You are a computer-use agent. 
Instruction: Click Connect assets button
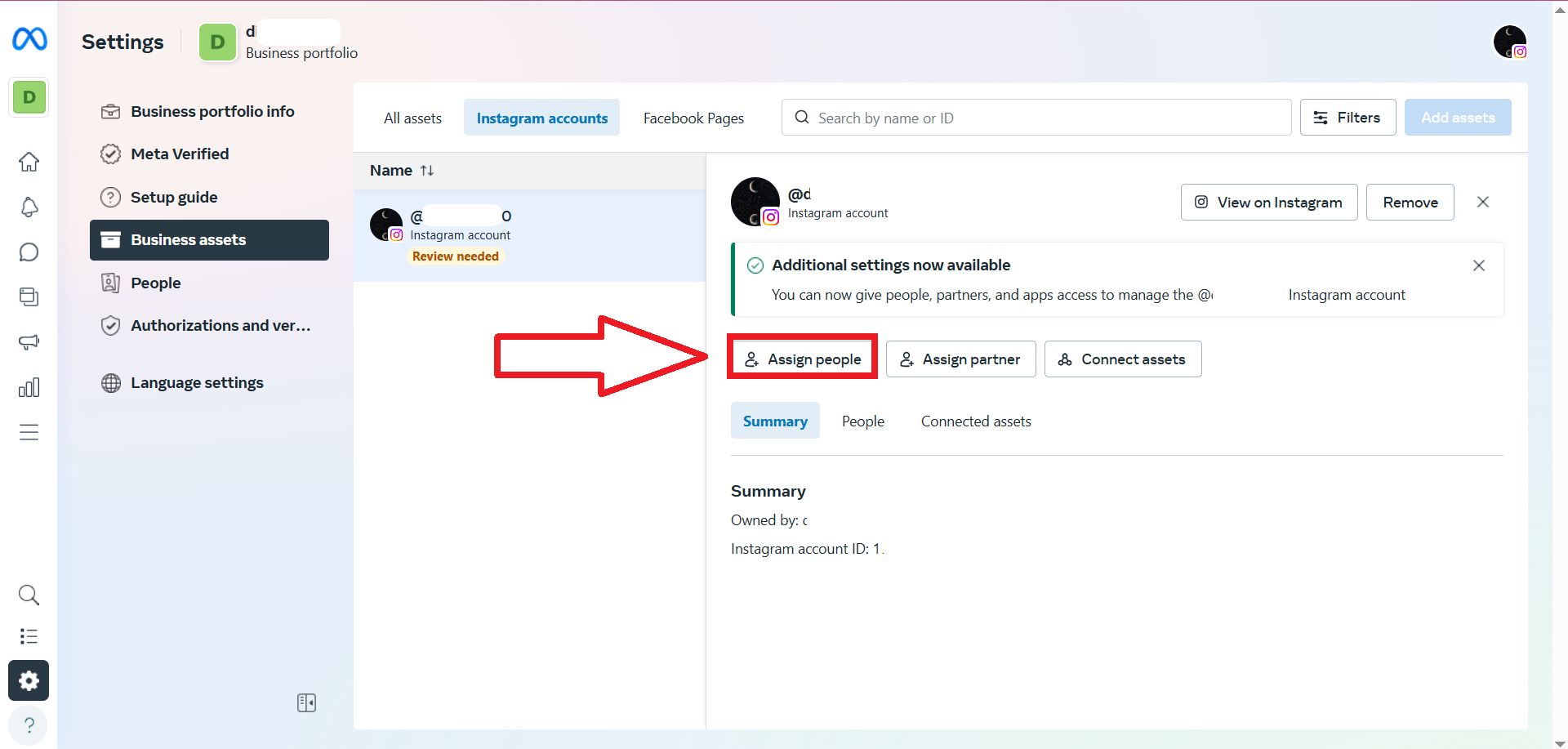click(1123, 359)
